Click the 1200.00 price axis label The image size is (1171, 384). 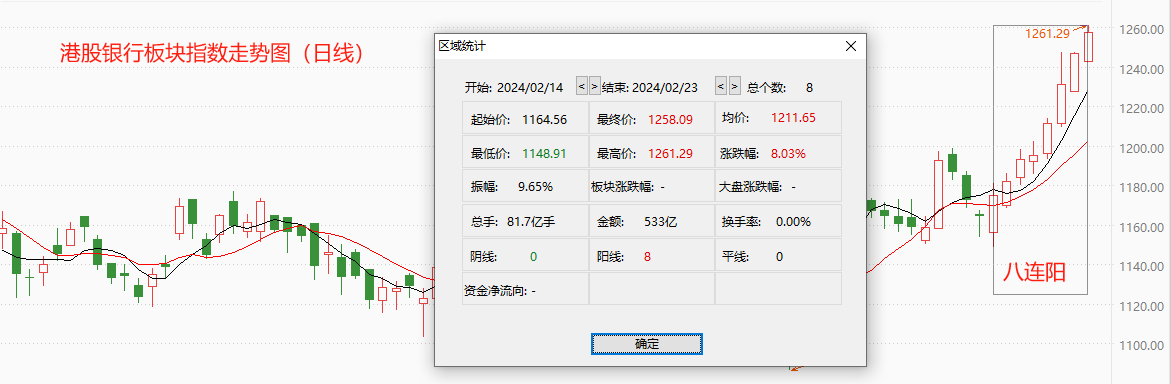[1141, 148]
